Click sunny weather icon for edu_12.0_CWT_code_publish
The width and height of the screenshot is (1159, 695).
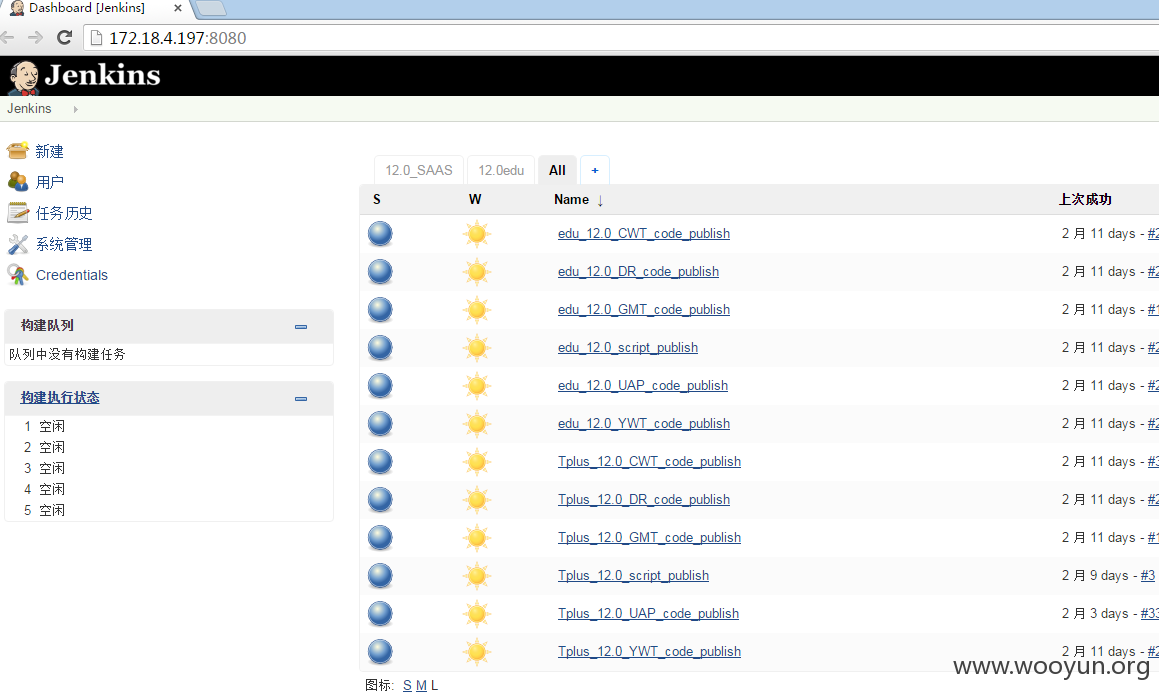coord(477,234)
